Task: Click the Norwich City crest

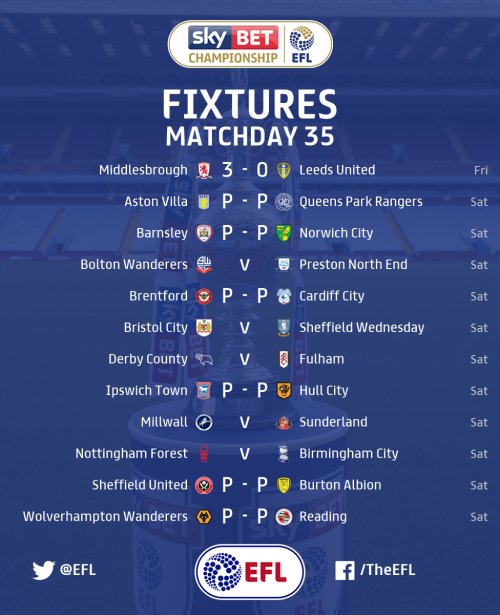Action: click(x=284, y=233)
